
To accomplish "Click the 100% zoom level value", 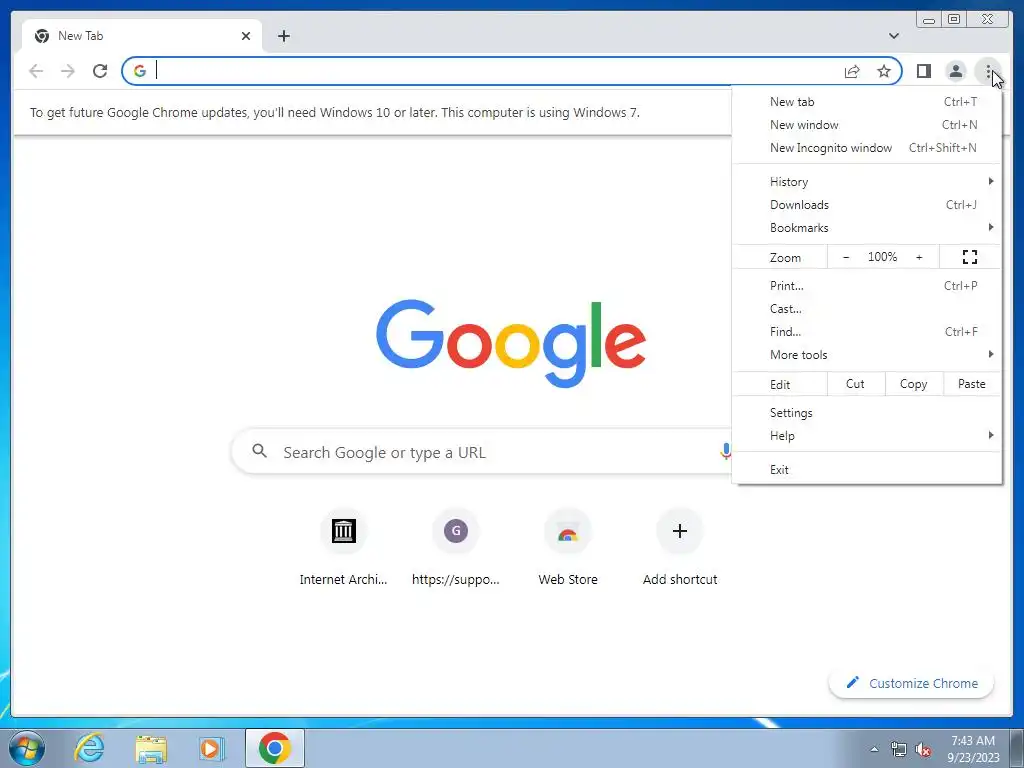I will tap(882, 257).
